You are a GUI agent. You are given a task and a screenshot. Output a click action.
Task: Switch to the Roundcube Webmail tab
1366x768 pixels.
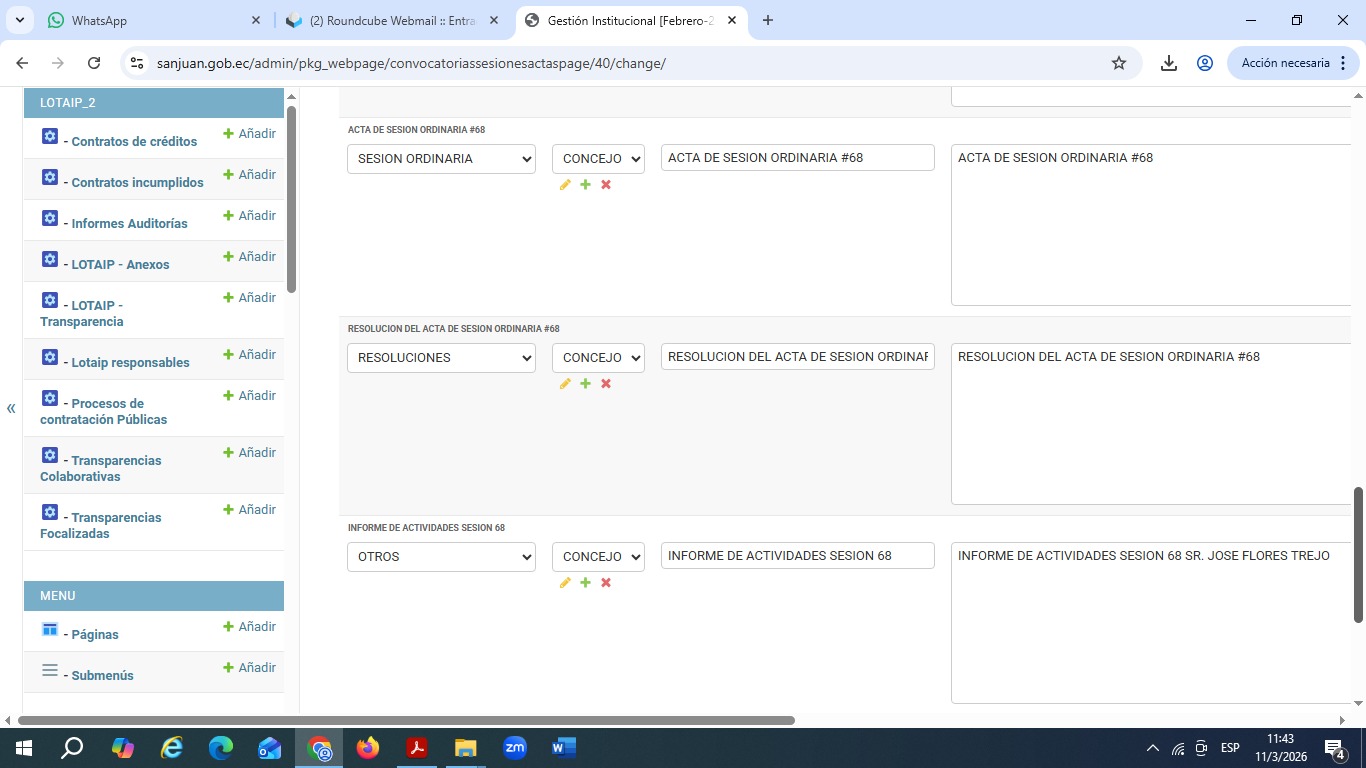pos(390,20)
